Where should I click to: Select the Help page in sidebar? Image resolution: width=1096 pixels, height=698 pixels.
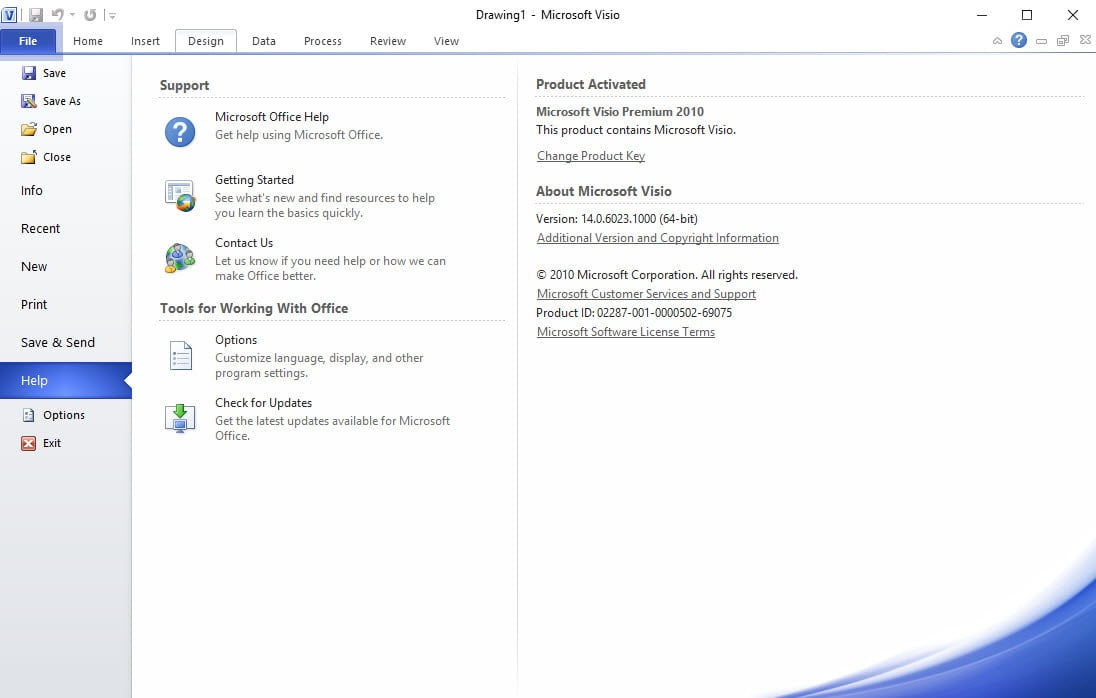[x=66, y=381]
